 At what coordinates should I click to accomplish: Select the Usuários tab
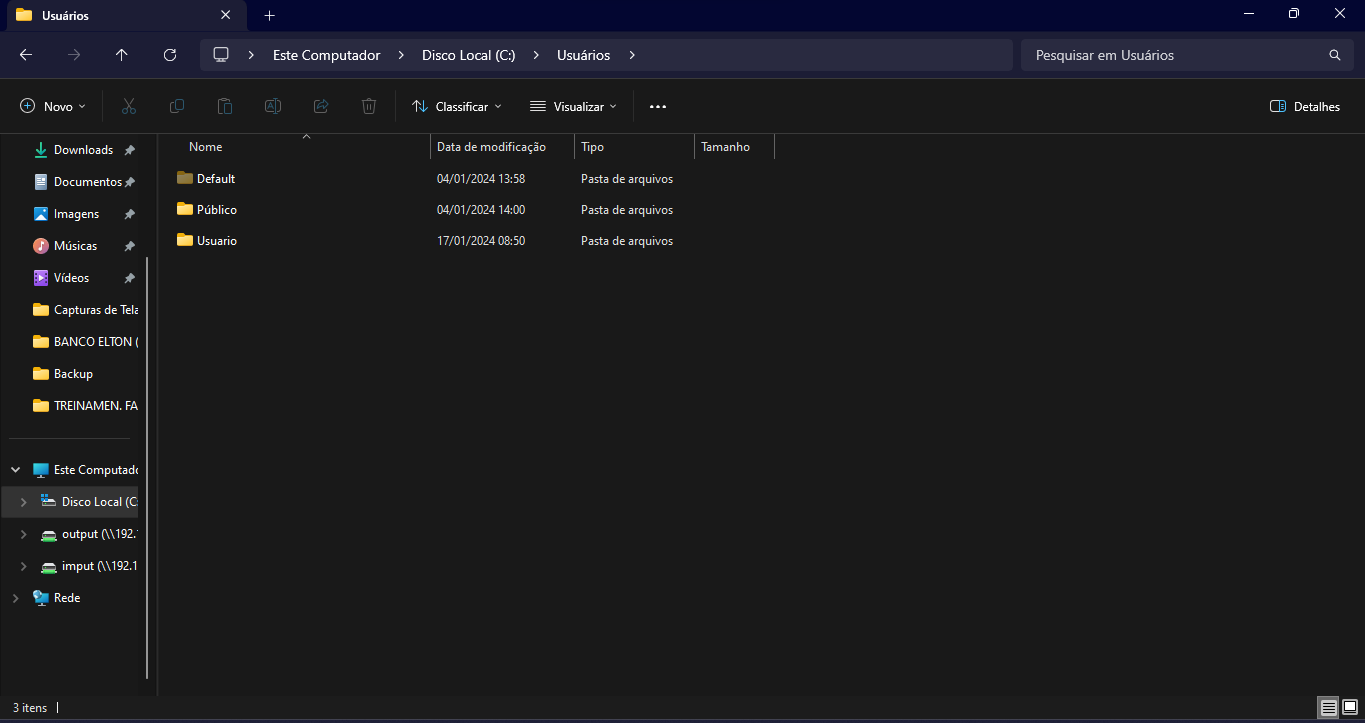coord(110,15)
